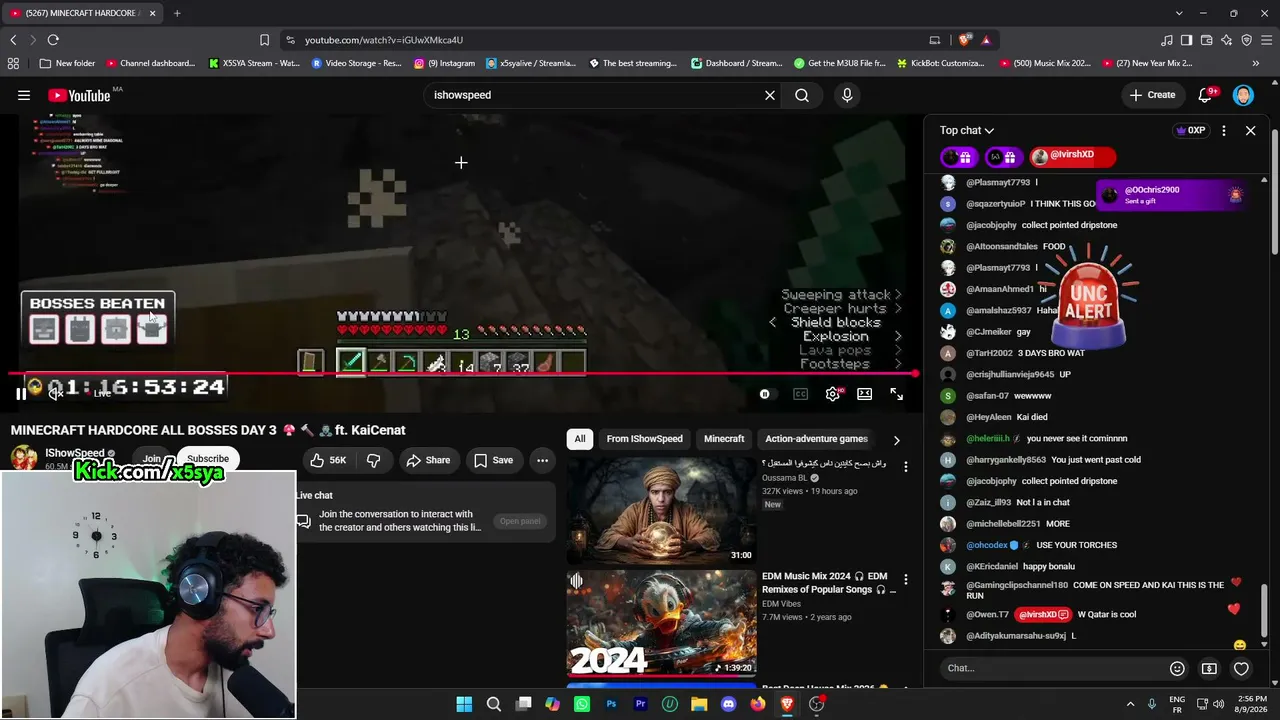The height and width of the screenshot is (720, 1280).
Task: Open the Channel dashboard bookmark
Action: (x=150, y=63)
